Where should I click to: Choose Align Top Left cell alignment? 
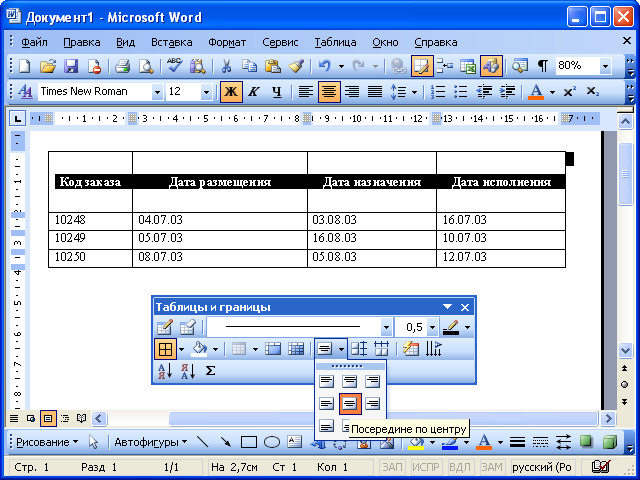pyautogui.click(x=326, y=381)
